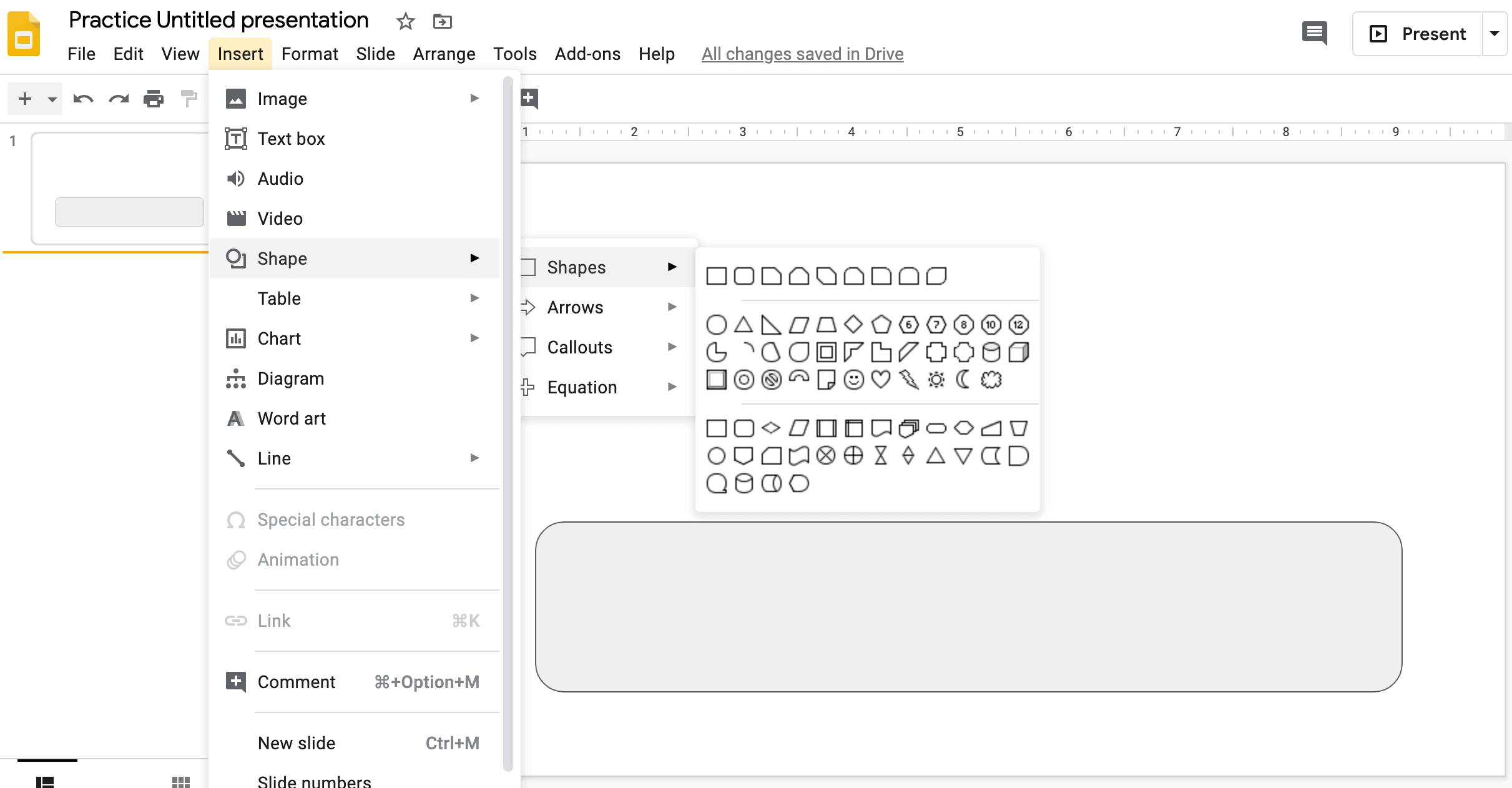
Task: Choose the 3D cube shape
Action: point(1018,352)
